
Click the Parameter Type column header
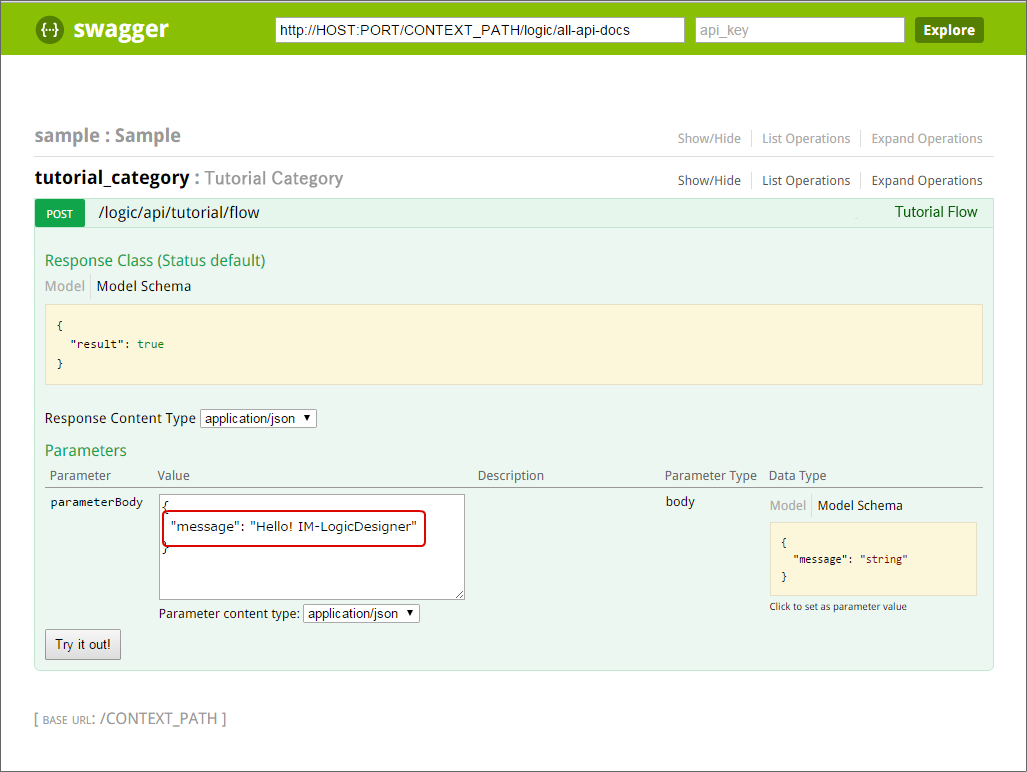pos(711,476)
